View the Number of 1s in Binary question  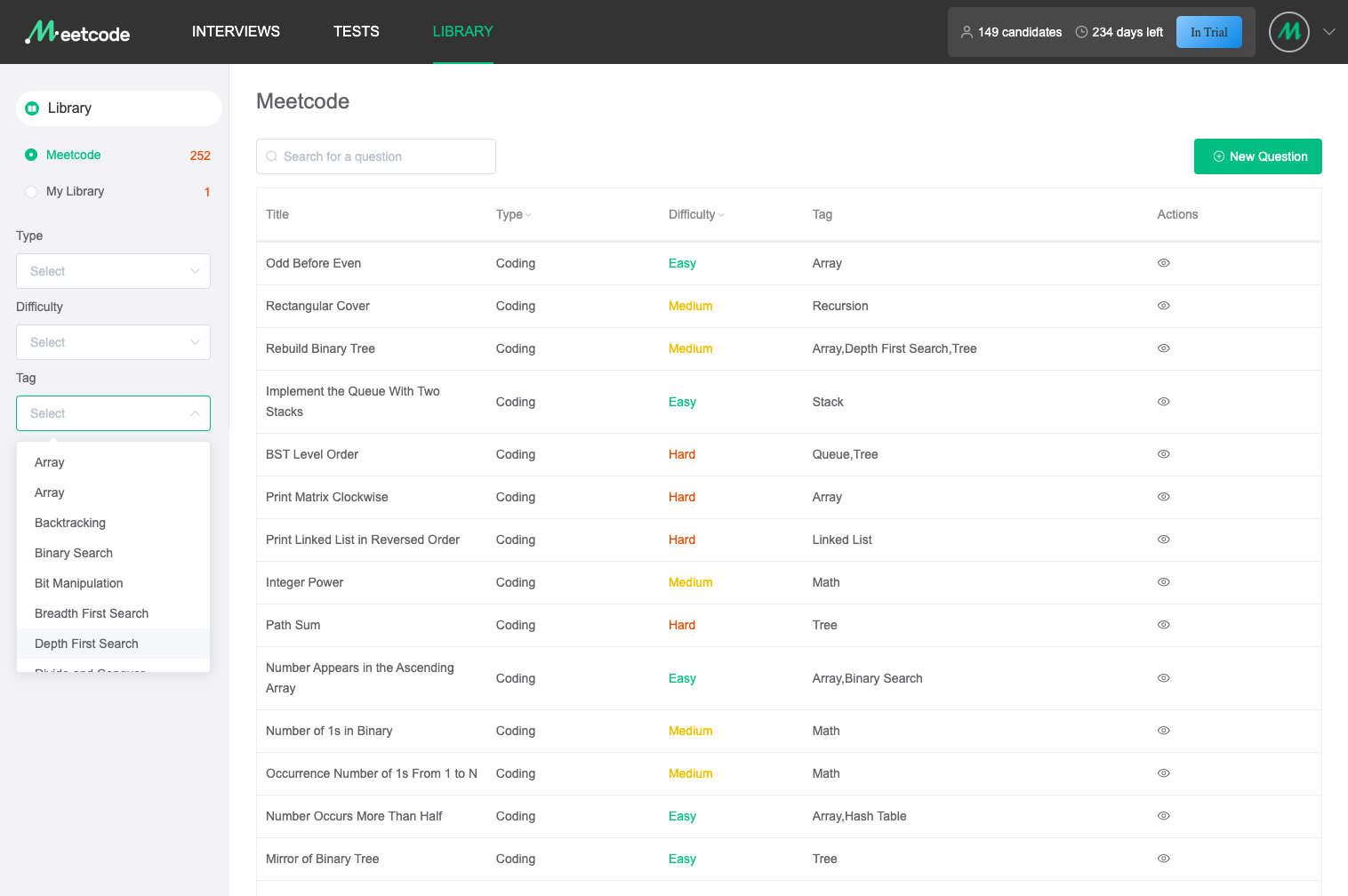1163,731
